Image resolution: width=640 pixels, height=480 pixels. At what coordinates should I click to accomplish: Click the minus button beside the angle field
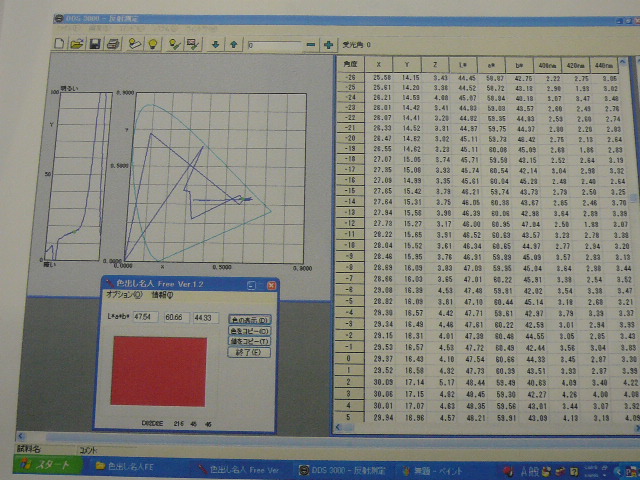point(310,45)
